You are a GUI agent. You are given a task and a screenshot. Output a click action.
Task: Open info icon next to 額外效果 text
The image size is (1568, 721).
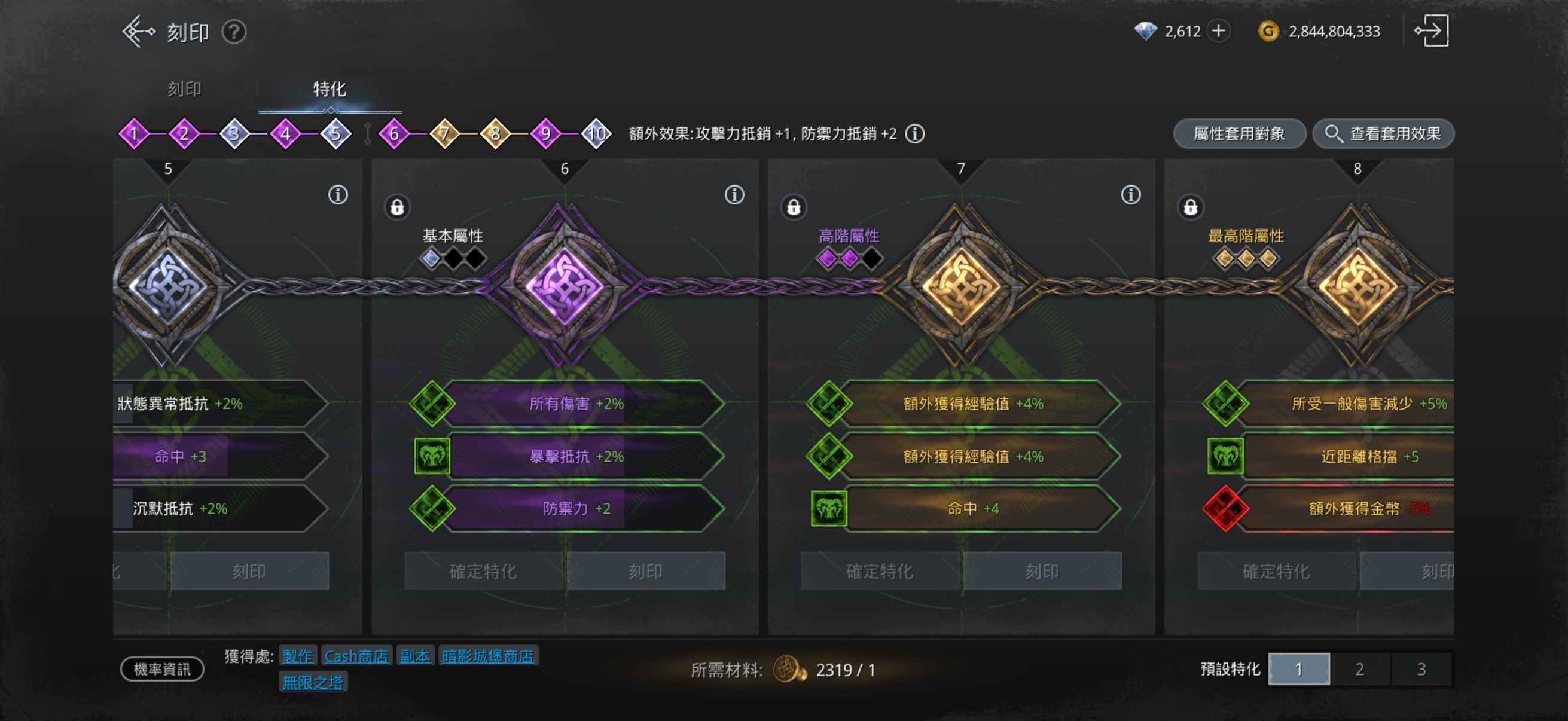coord(914,133)
